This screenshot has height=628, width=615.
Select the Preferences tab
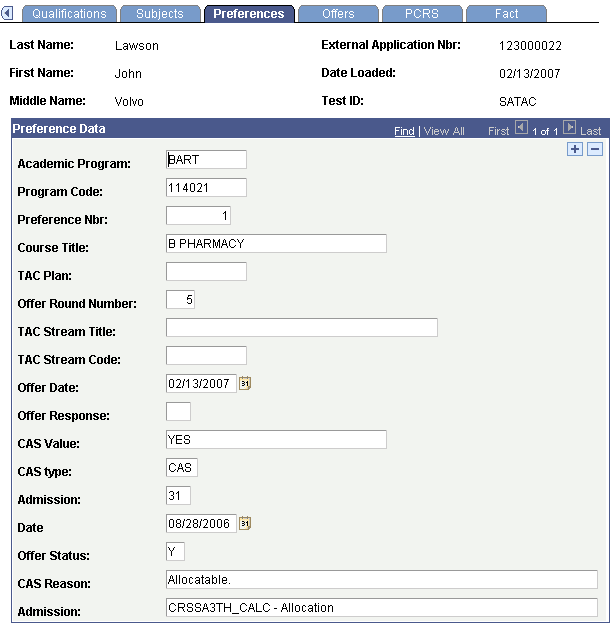pos(249,14)
